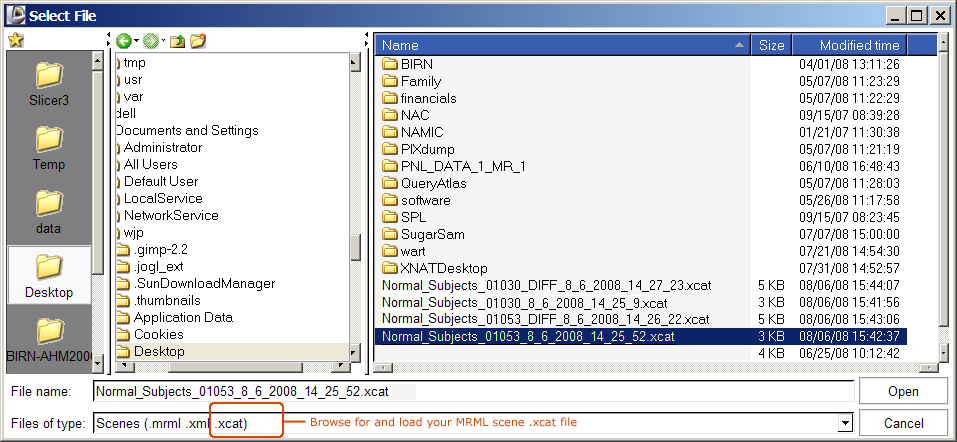Click the favorites star icon
The image size is (957, 442).
(x=15, y=41)
